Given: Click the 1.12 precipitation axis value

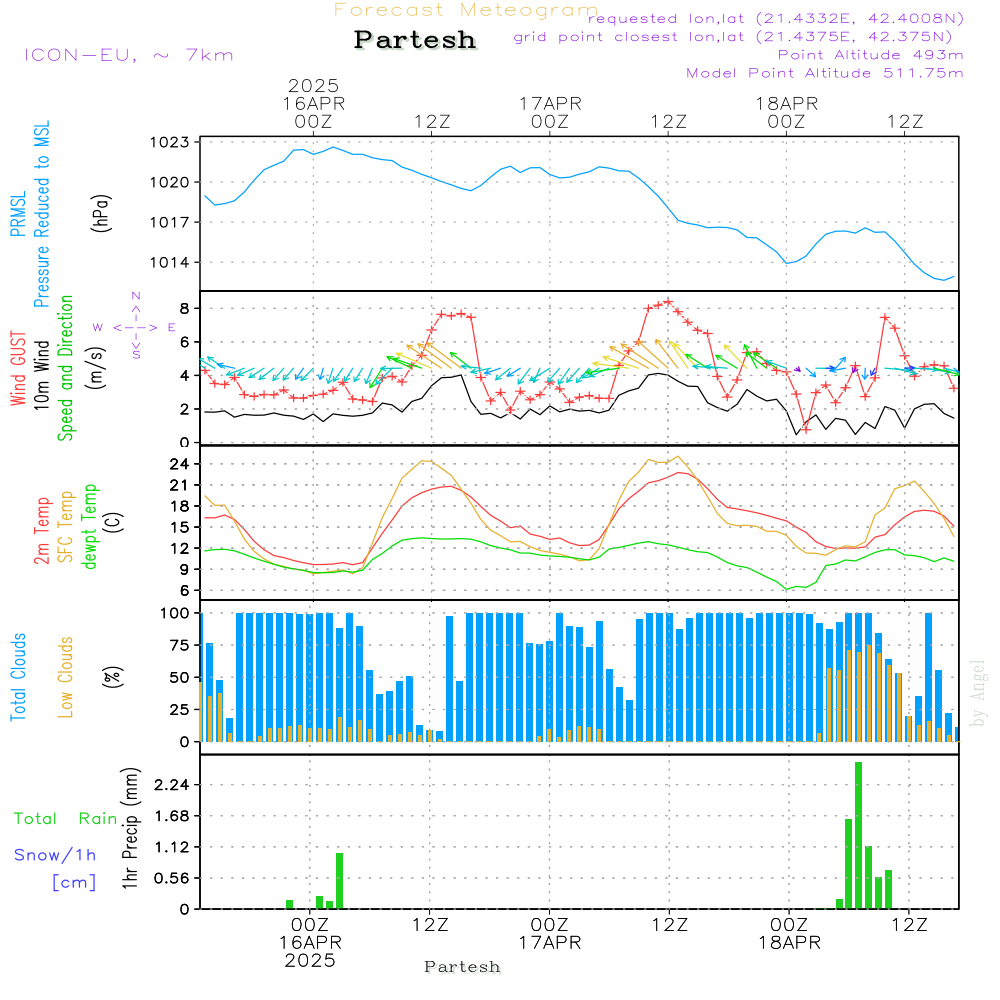Looking at the screenshot, I should [172, 848].
